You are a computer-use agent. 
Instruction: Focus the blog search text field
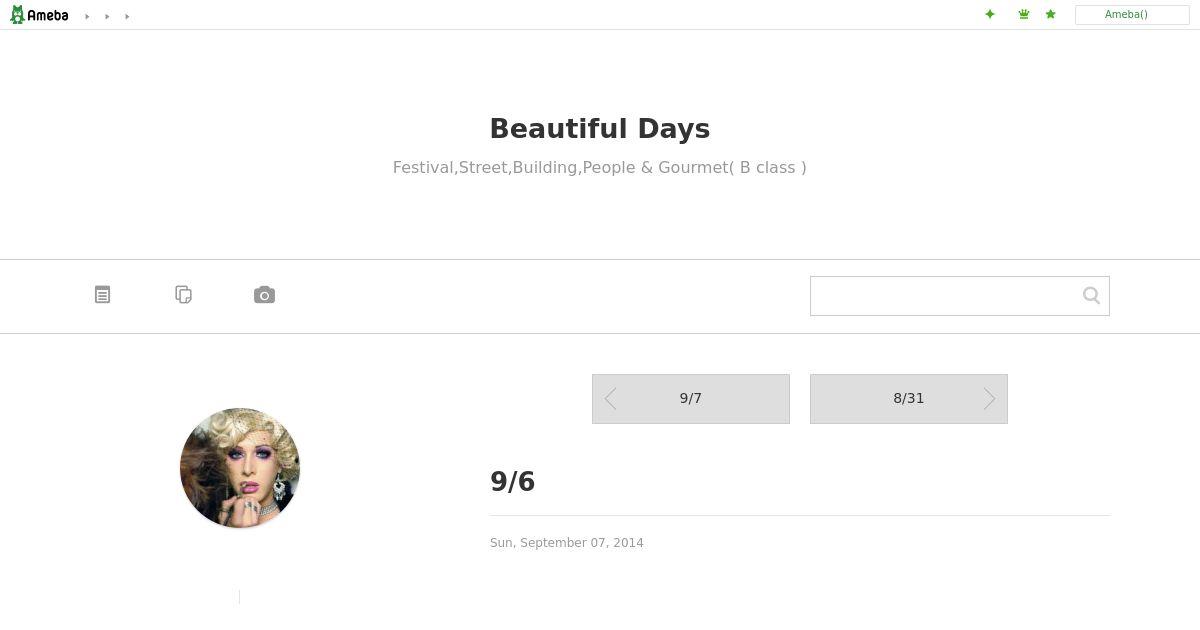pos(944,296)
